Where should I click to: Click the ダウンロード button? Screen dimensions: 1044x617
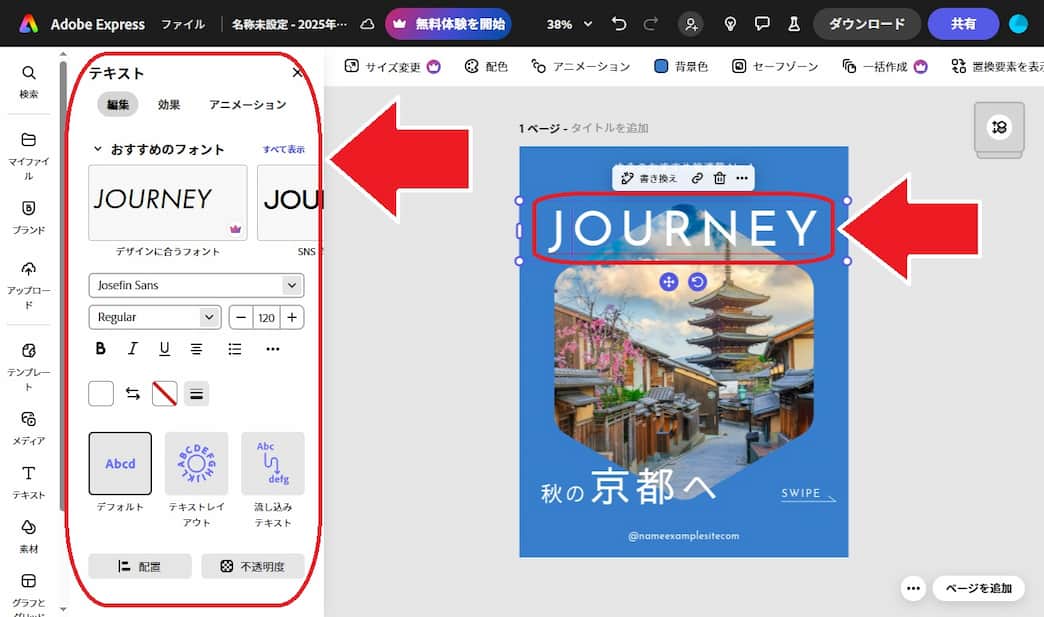(866, 22)
